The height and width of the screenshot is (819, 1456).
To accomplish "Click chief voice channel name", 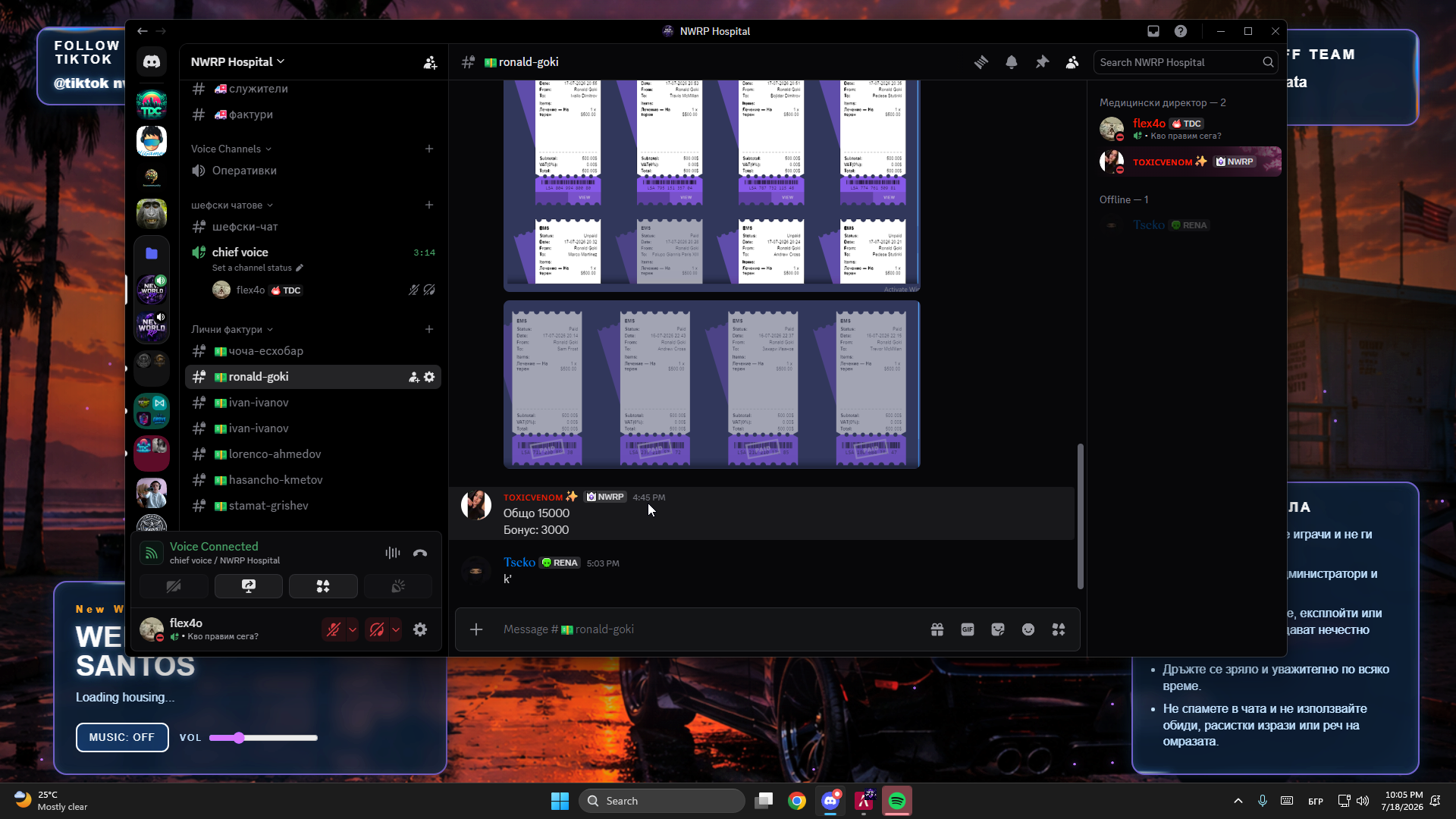I will pyautogui.click(x=240, y=253).
